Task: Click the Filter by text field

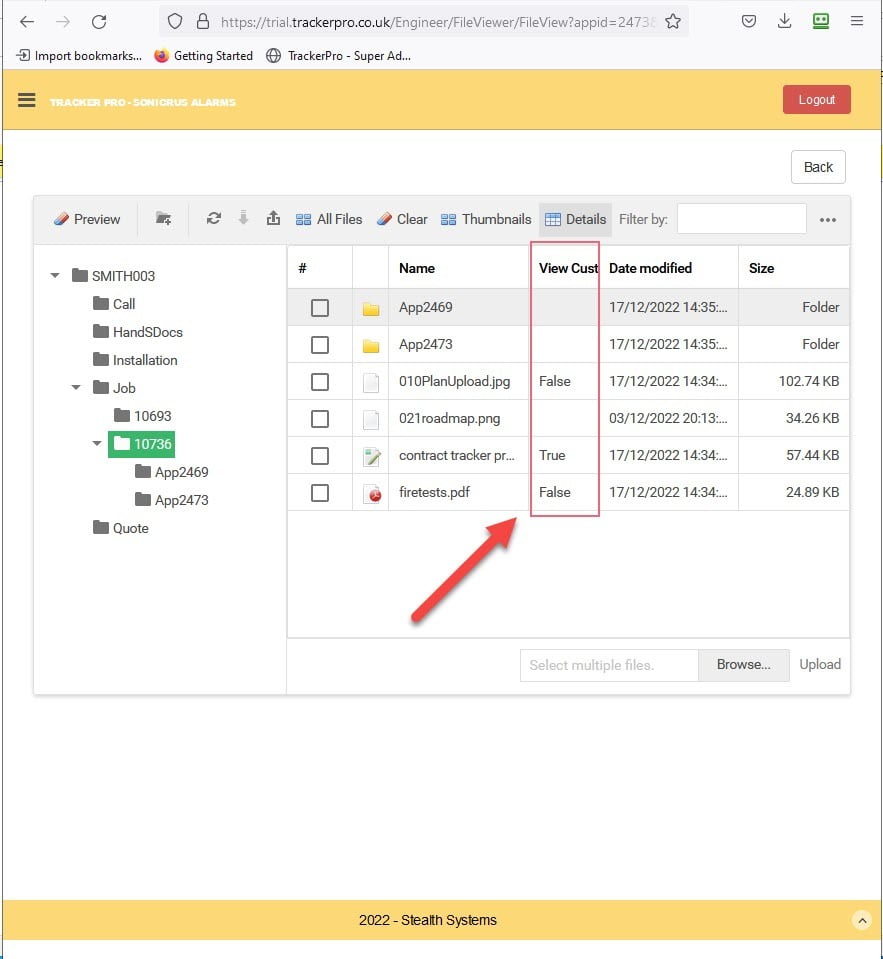Action: coord(741,219)
